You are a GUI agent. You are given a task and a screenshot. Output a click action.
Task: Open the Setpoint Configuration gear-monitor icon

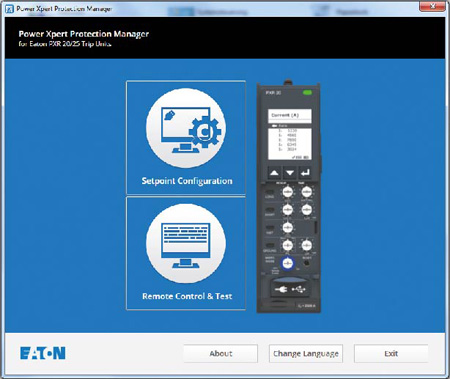coord(186,128)
